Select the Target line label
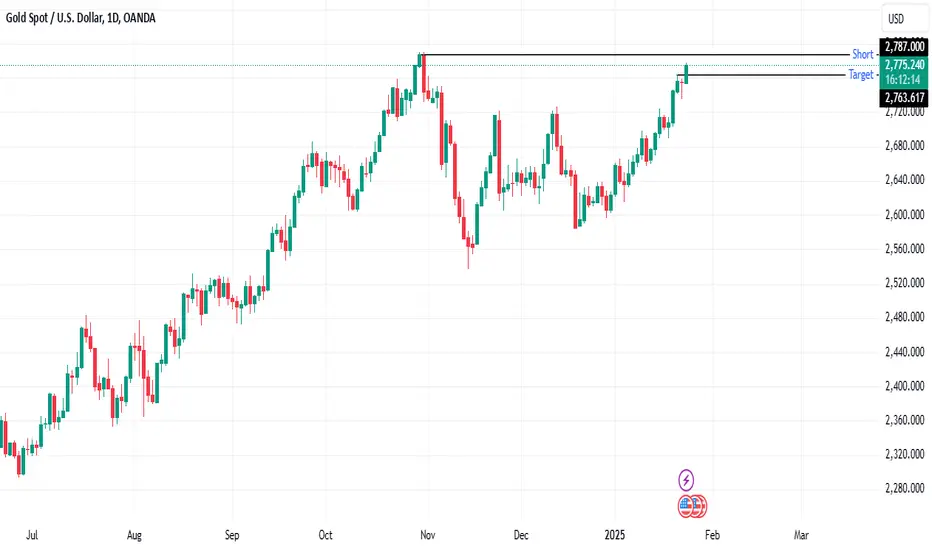 (861, 75)
